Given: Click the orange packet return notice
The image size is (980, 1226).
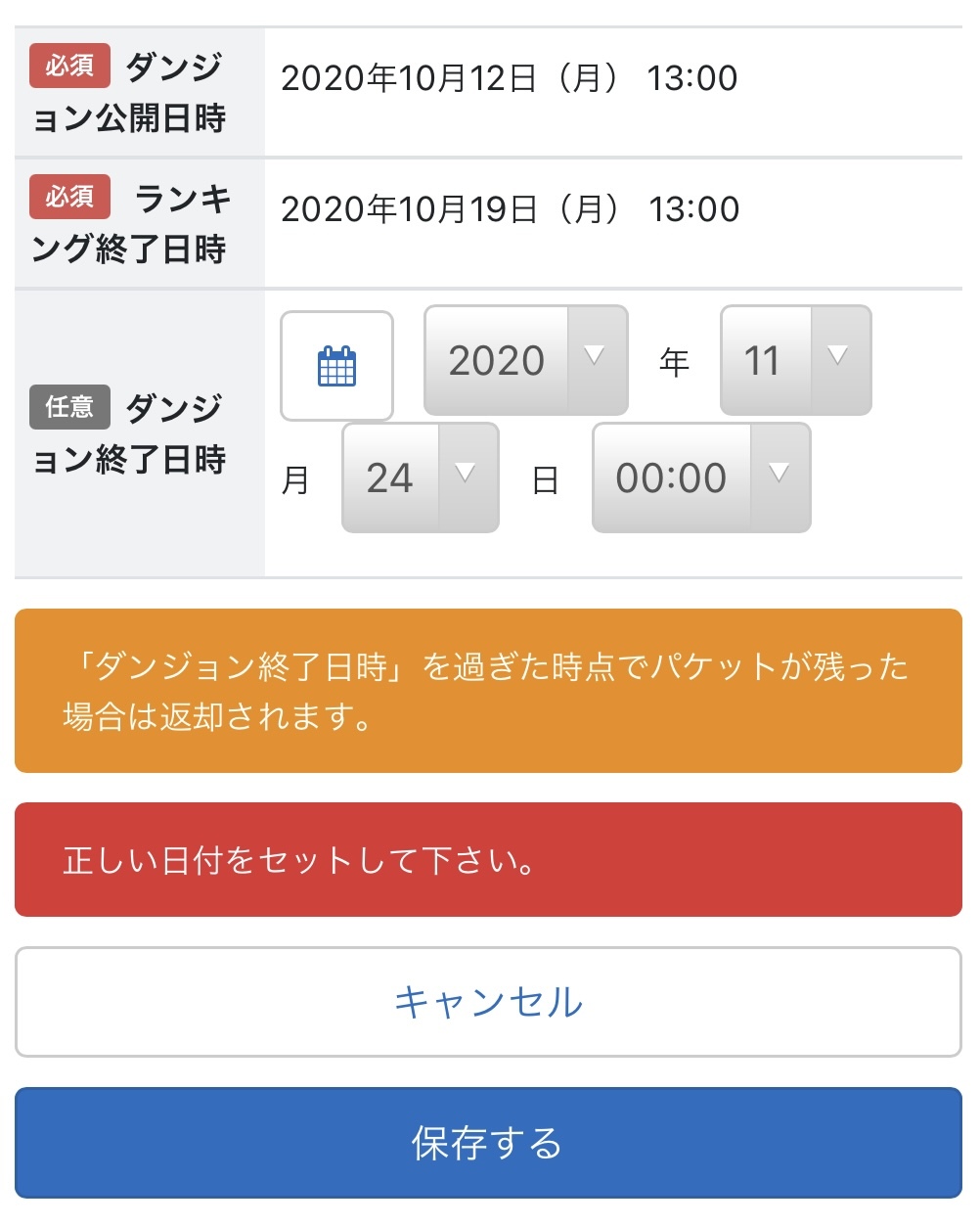Looking at the screenshot, I should (x=488, y=691).
